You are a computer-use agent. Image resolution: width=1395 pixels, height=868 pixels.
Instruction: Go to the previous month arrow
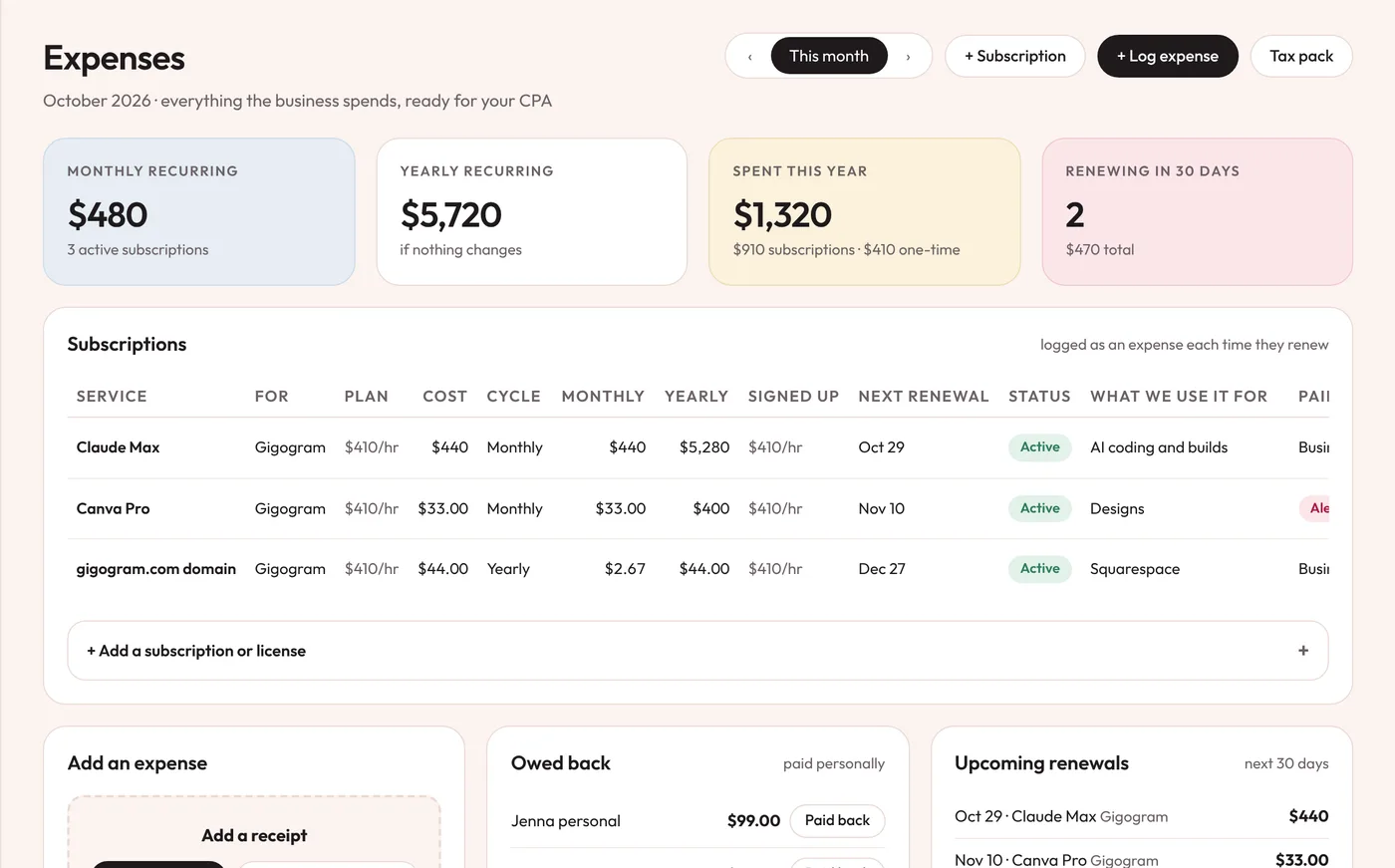[x=749, y=57]
